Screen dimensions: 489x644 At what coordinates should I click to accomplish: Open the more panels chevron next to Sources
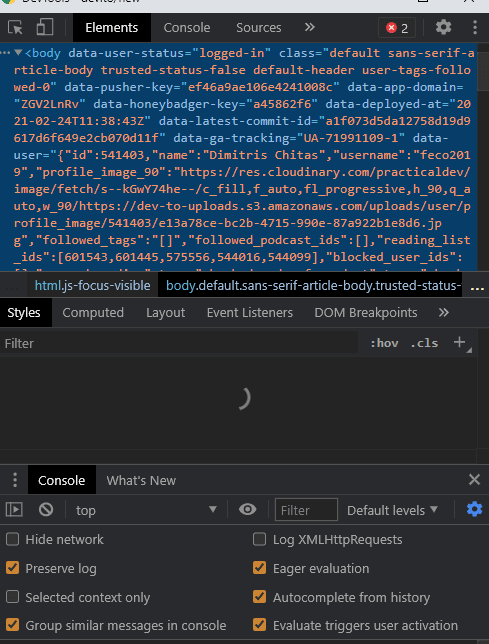tap(310, 28)
